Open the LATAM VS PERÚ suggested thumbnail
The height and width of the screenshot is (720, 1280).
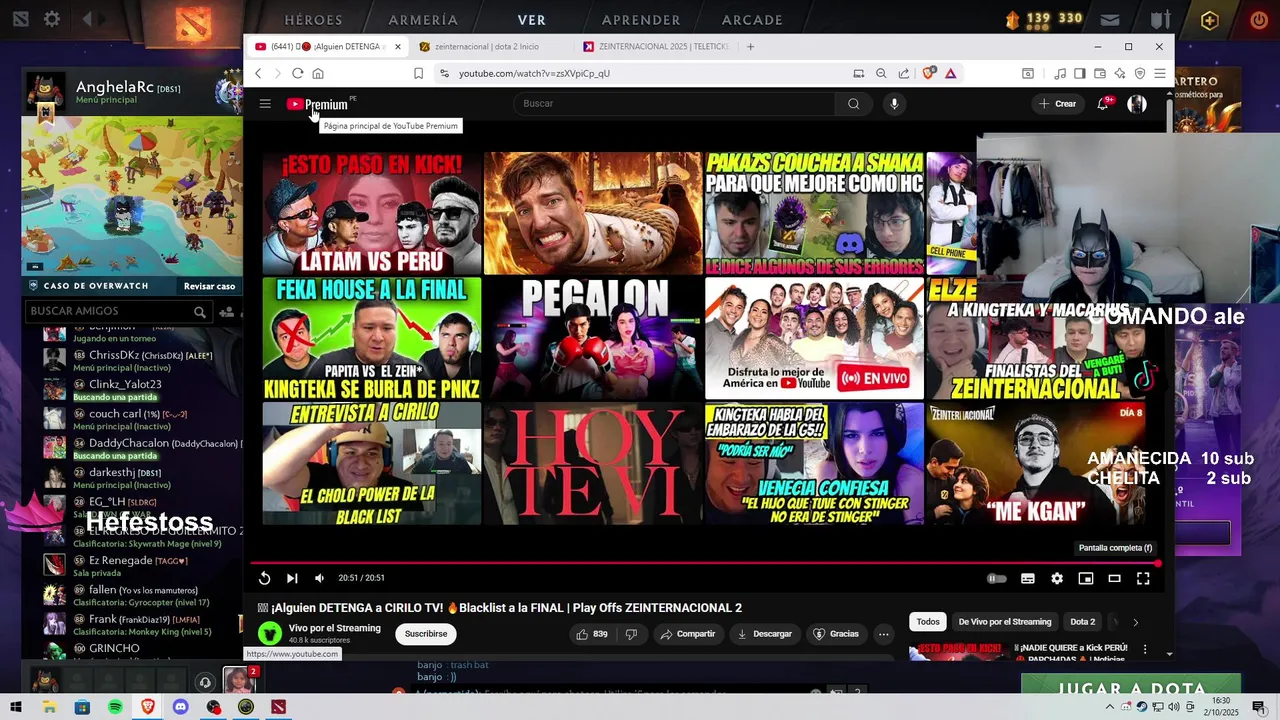point(372,213)
